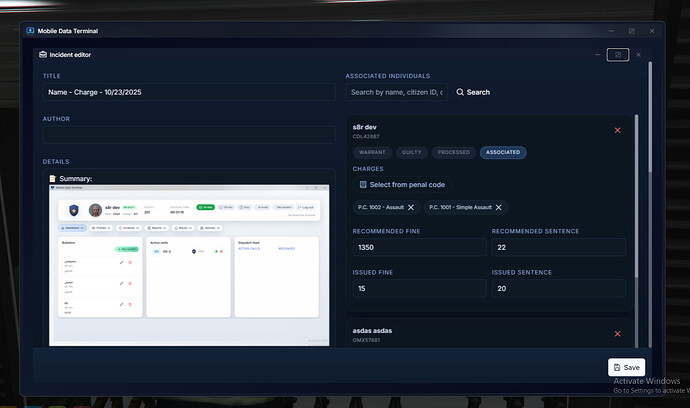Toggle the PROCESSED status tag
Viewport: 690px width, 408px height.
pos(454,152)
